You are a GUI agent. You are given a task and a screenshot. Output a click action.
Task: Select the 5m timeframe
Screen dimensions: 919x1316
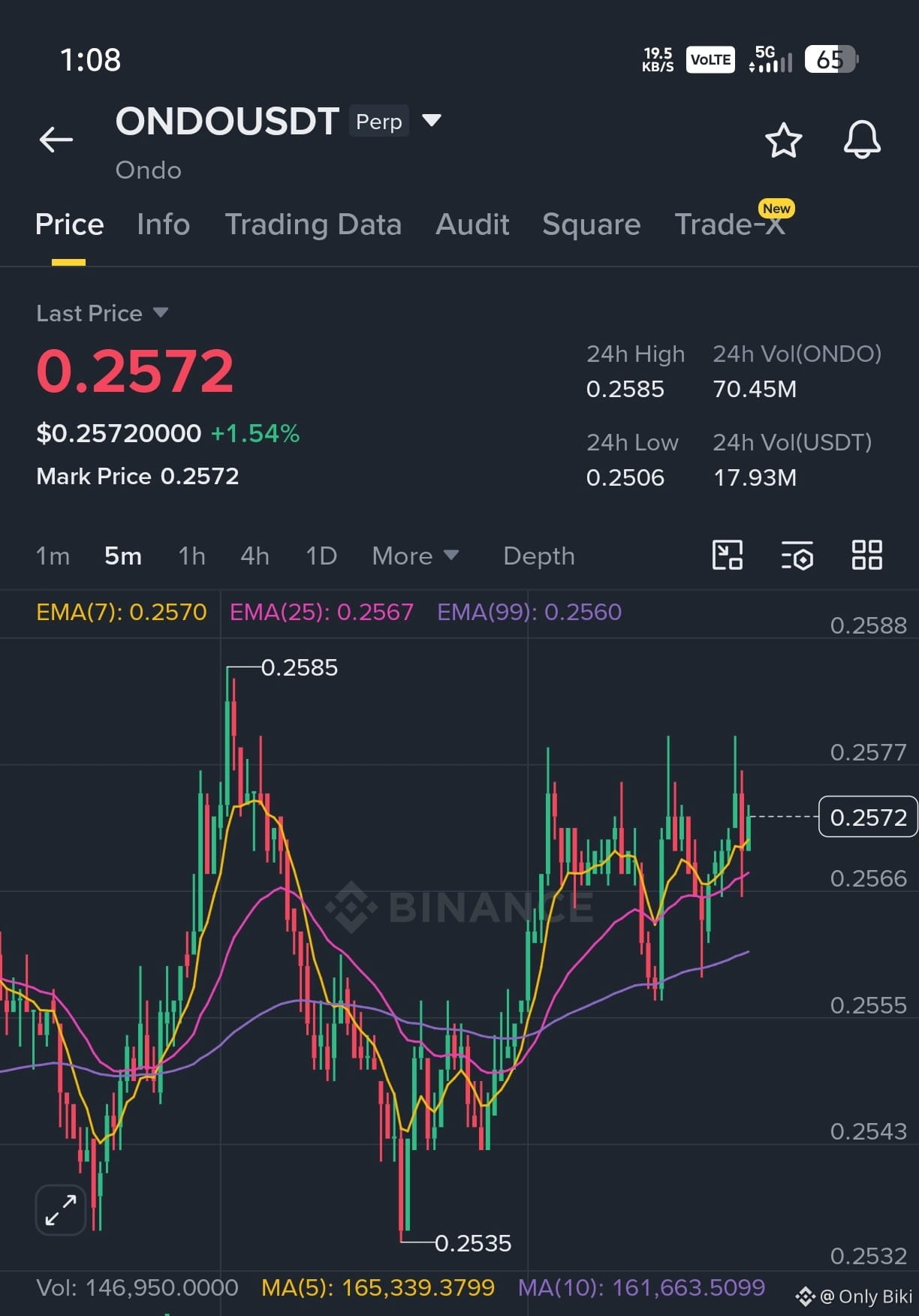pyautogui.click(x=123, y=556)
